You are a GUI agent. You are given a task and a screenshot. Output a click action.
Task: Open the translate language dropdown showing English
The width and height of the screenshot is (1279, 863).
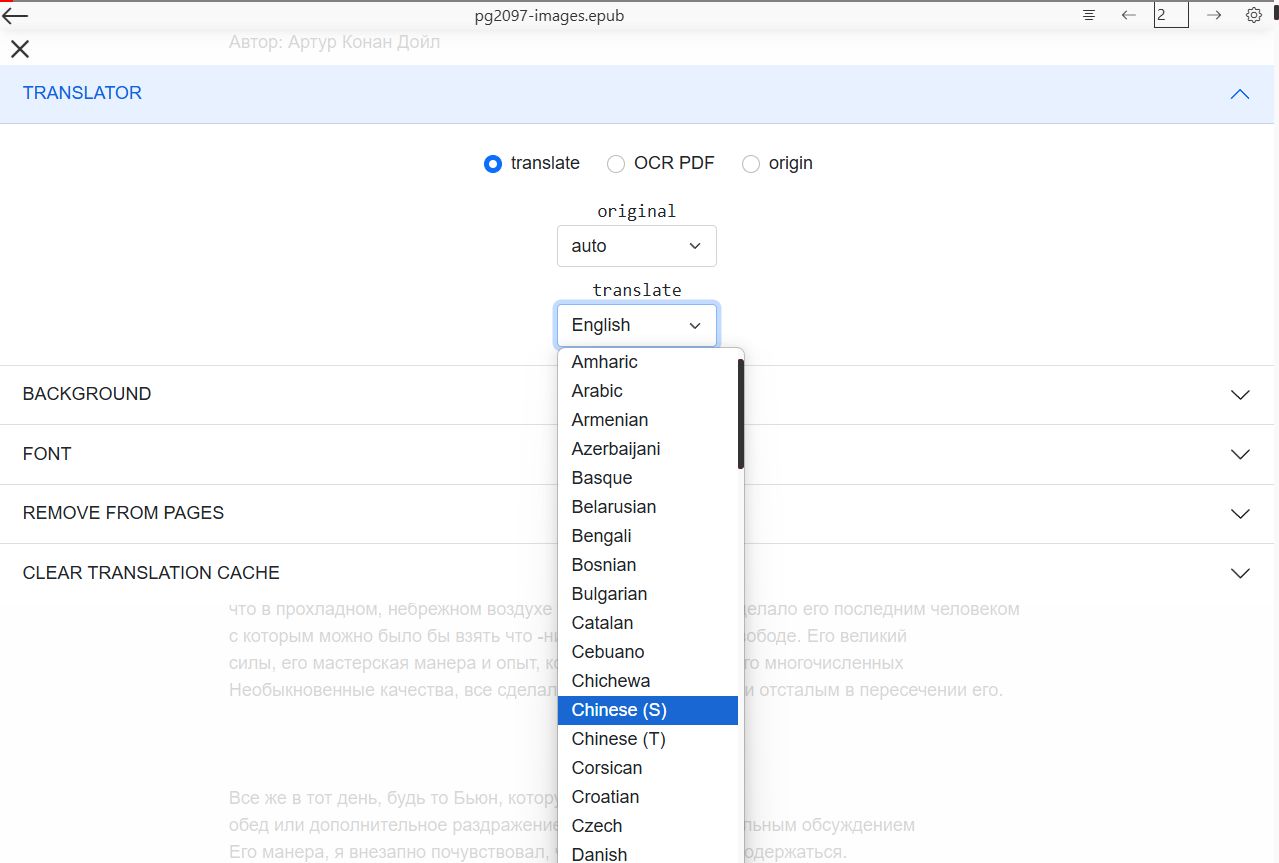(636, 324)
